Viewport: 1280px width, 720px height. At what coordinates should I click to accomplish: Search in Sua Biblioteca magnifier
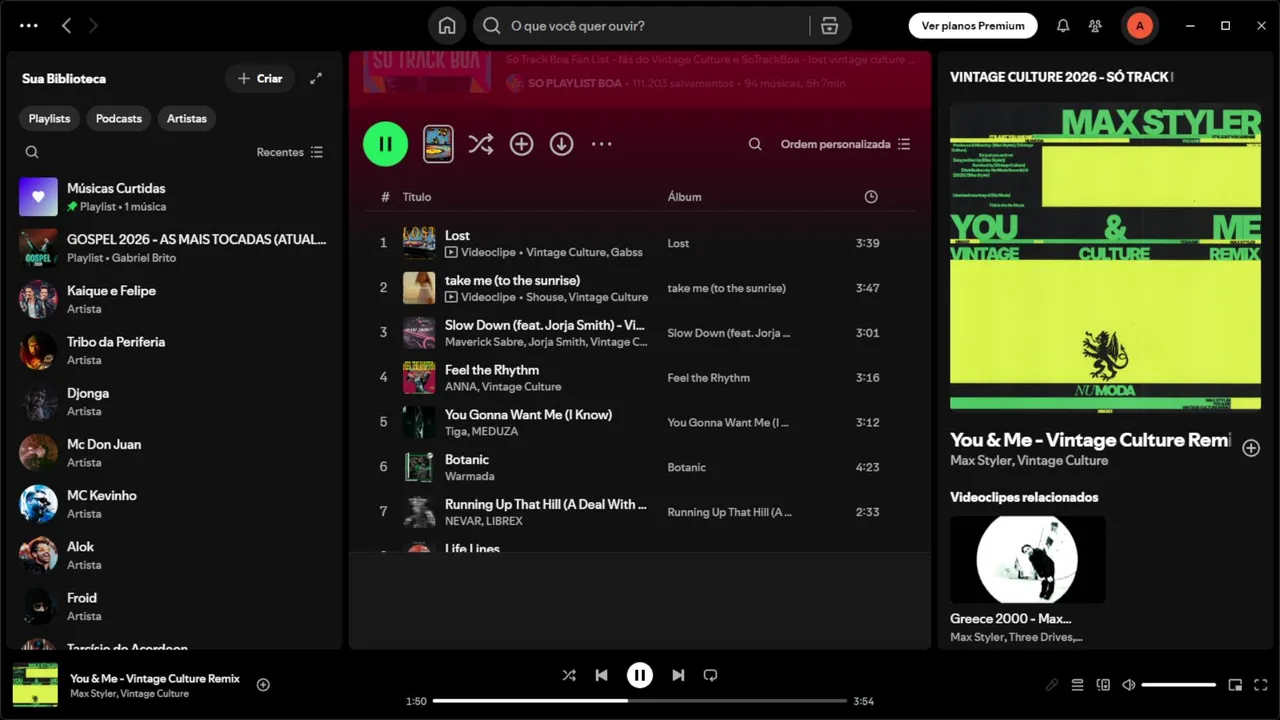32,152
